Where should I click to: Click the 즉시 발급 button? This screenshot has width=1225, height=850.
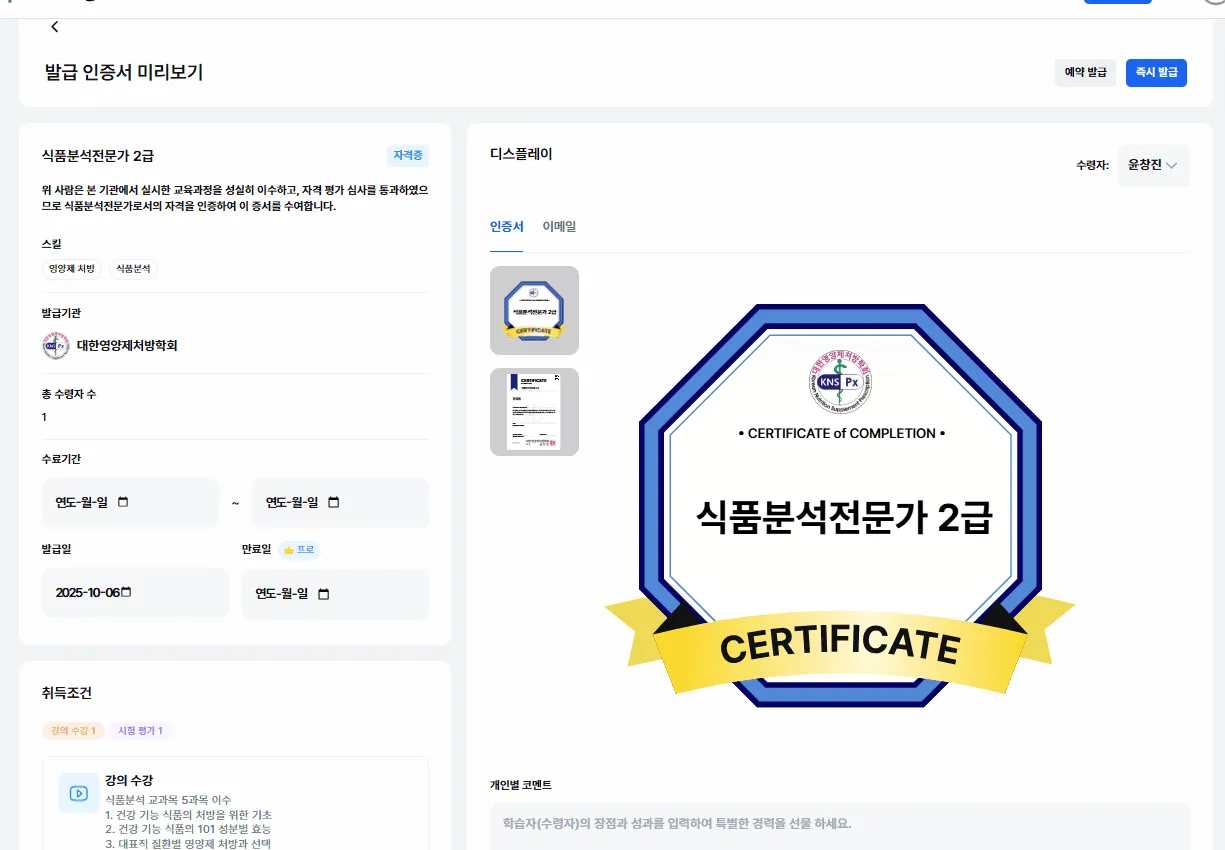click(x=1156, y=73)
